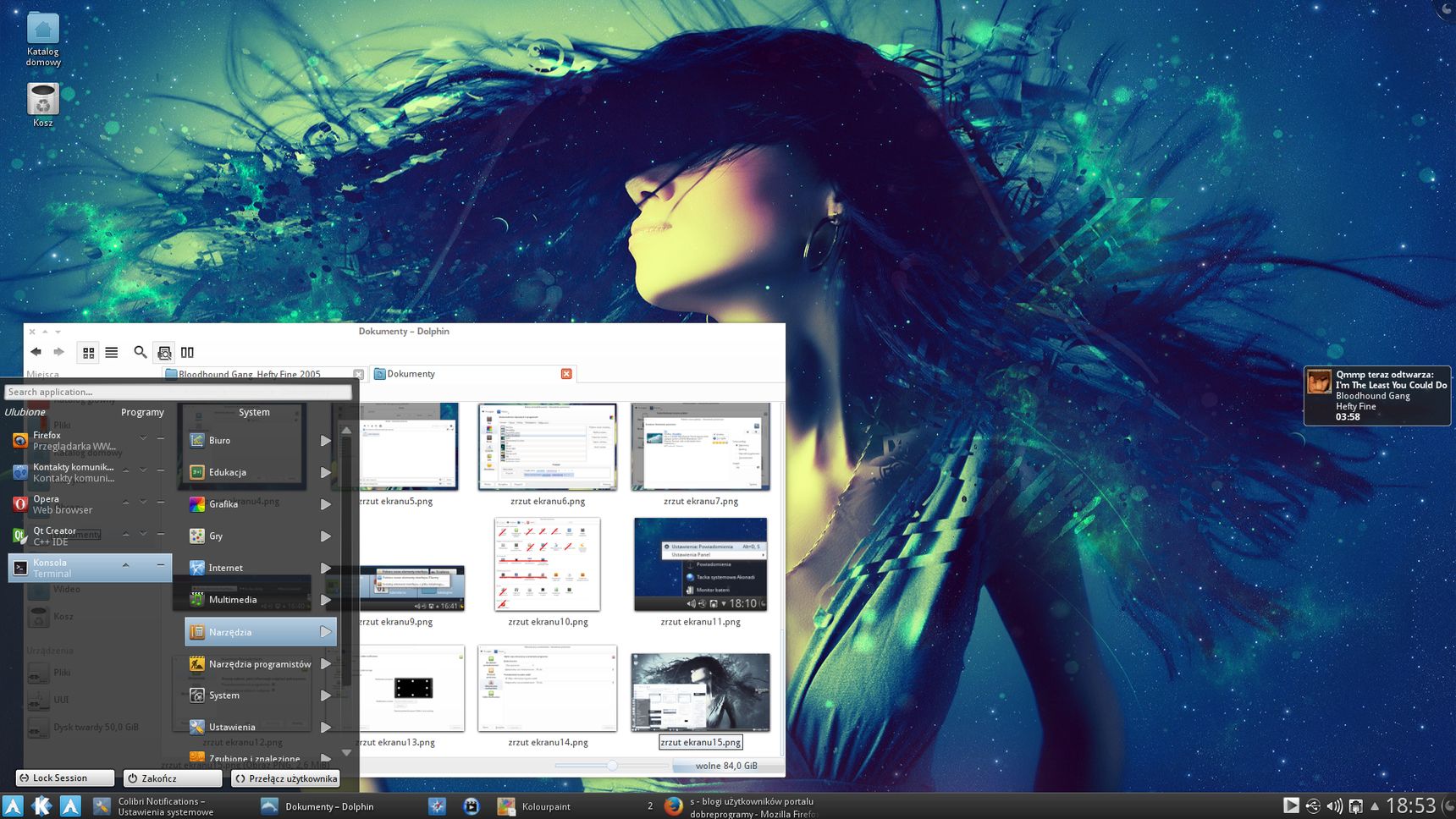Expand the Internet category
Image resolution: width=1456 pixels, height=819 pixels.
pos(261,568)
